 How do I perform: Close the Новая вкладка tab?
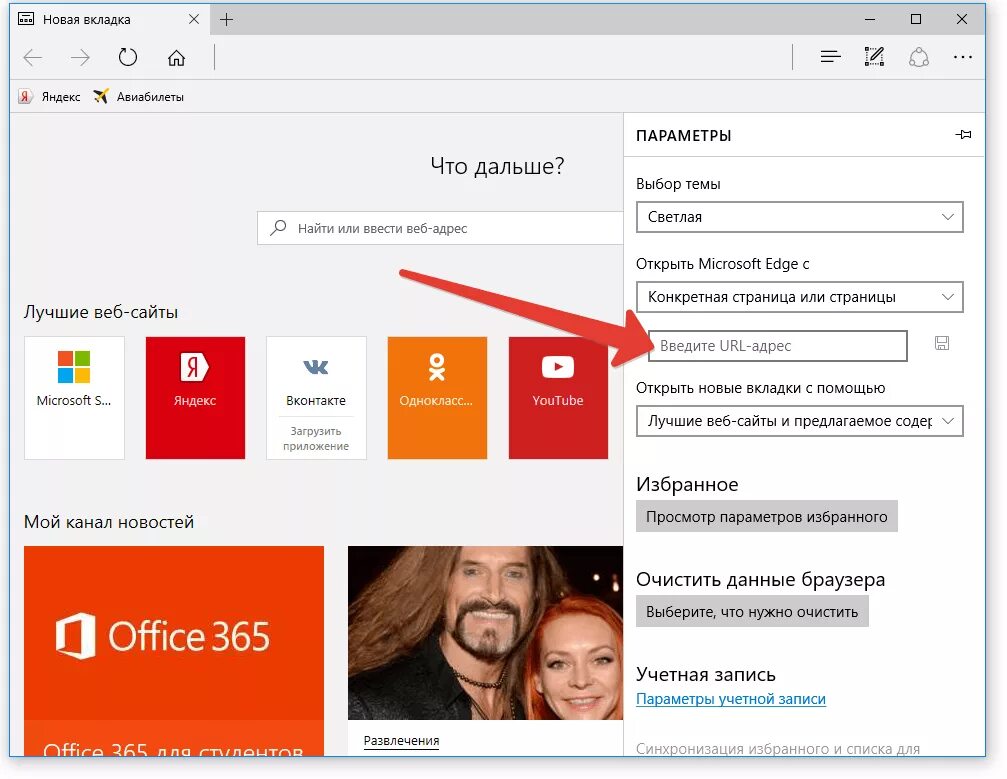tap(193, 19)
